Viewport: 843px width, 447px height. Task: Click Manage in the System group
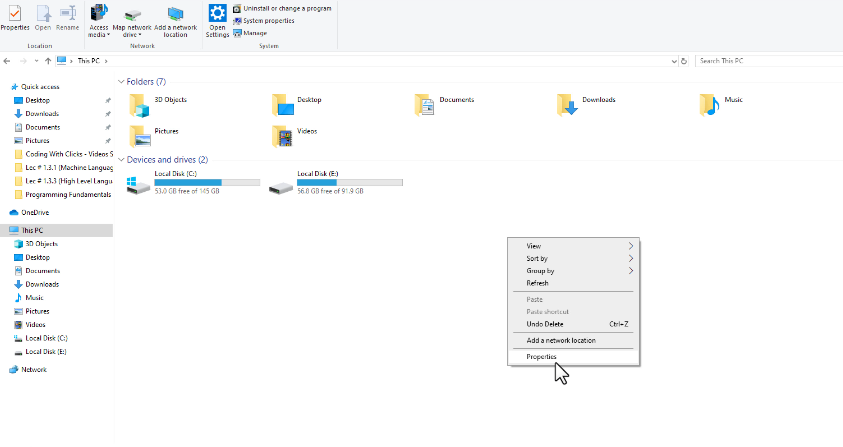(250, 33)
